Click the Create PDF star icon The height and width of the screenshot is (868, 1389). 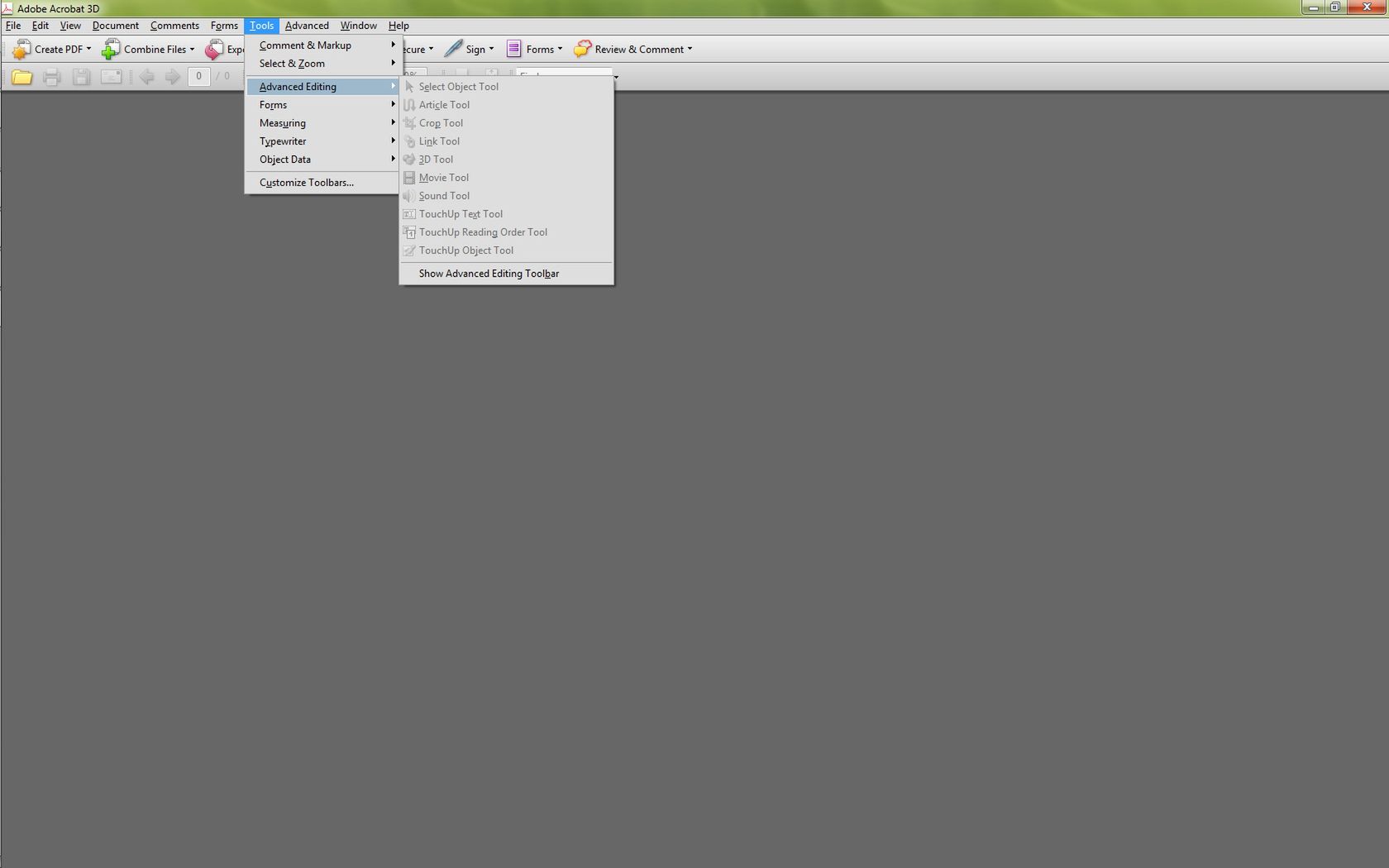tap(21, 50)
